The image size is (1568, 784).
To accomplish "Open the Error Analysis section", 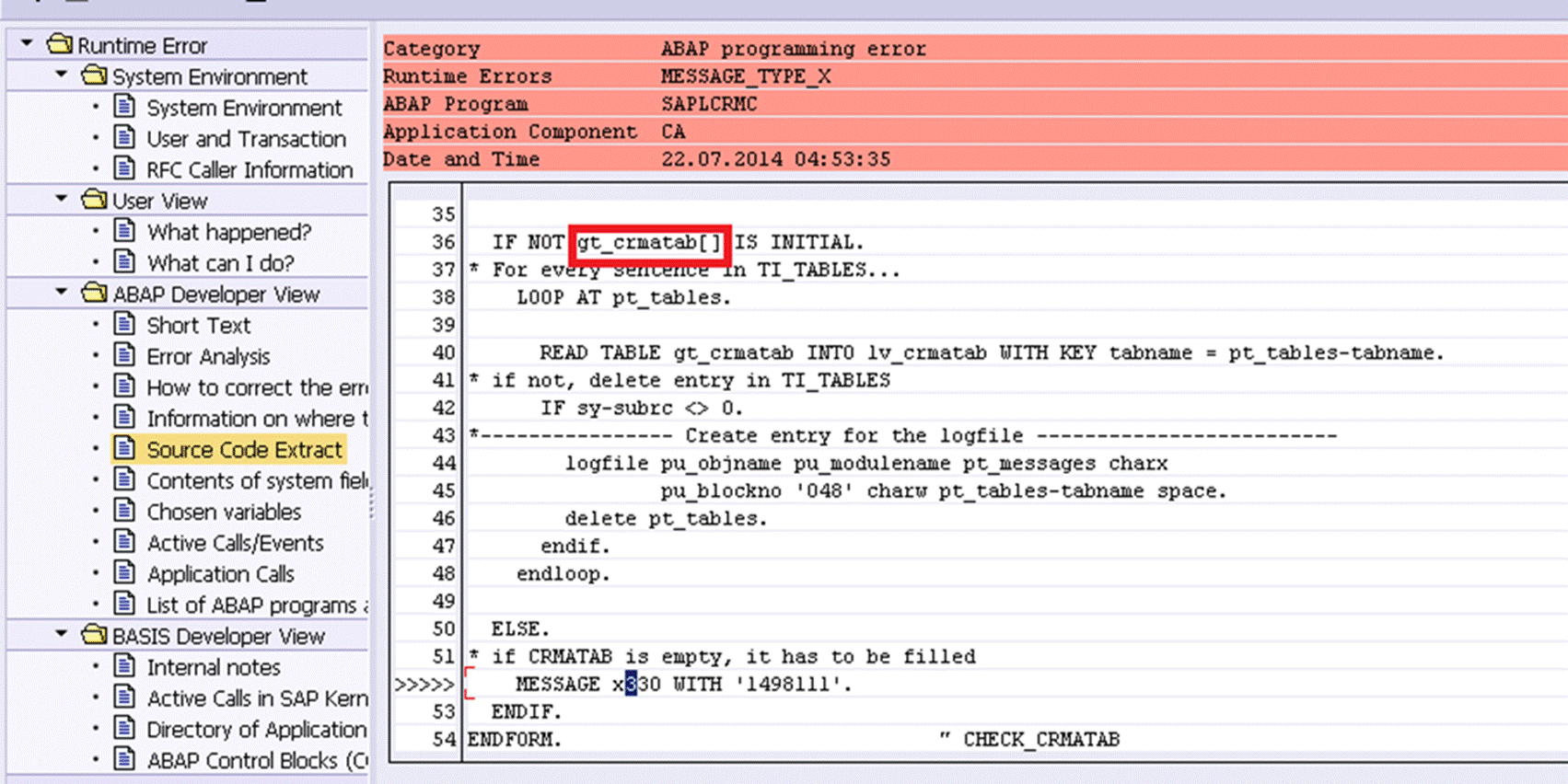I will tap(208, 356).
